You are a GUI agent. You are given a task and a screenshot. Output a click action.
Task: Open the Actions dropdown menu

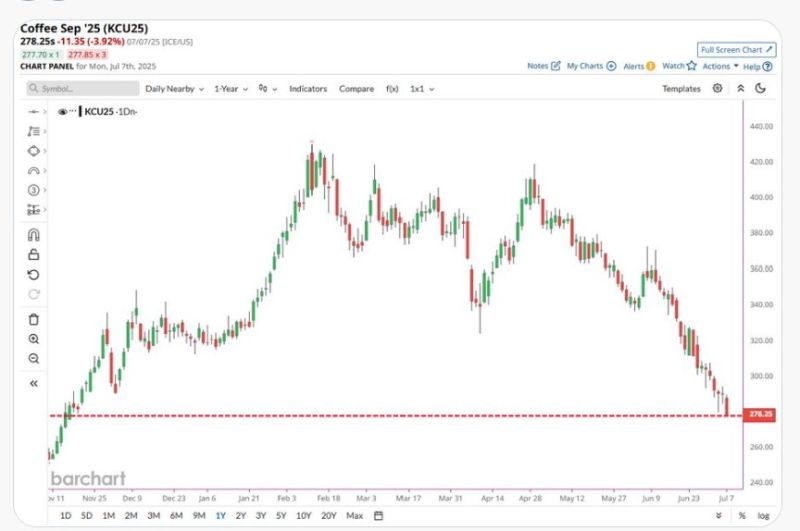pyautogui.click(x=720, y=66)
